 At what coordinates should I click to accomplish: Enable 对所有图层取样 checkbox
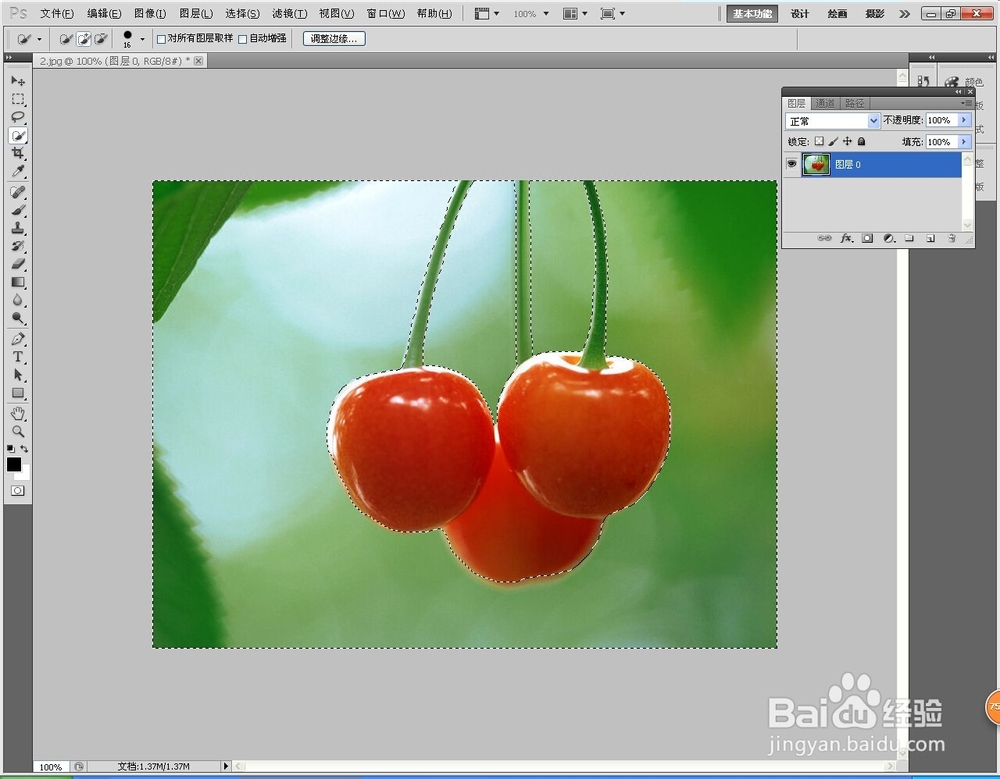(161, 39)
